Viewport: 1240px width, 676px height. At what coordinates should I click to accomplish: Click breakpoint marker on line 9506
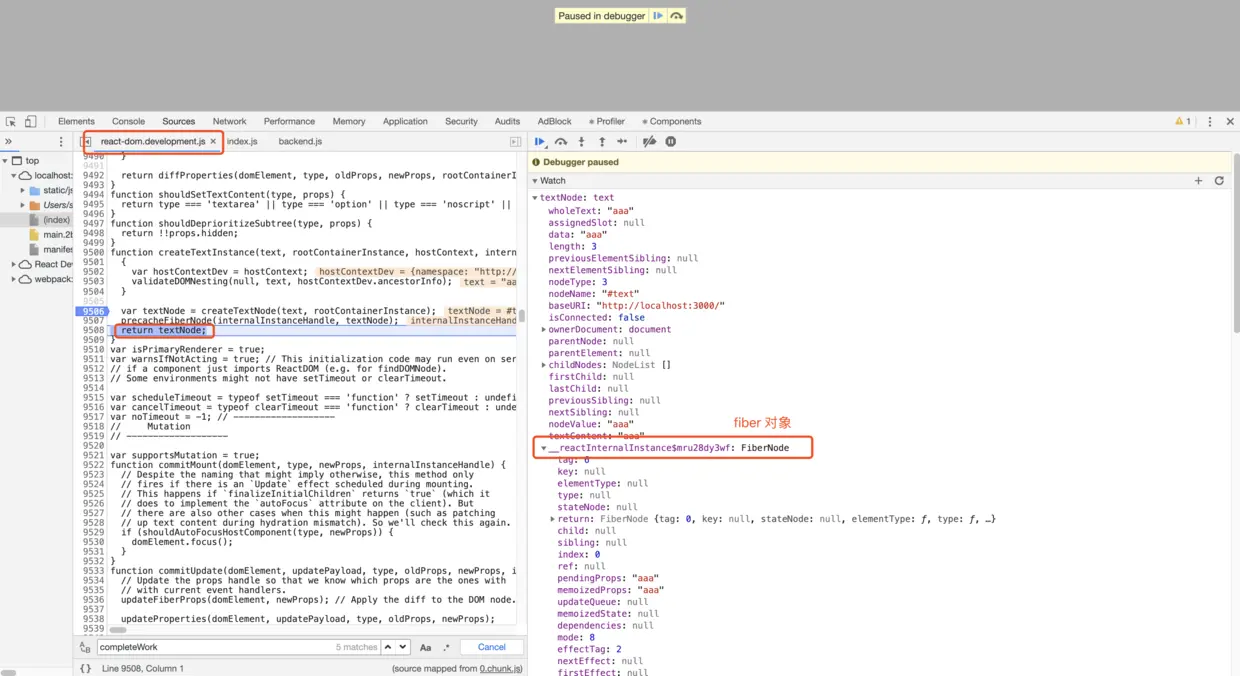click(94, 311)
